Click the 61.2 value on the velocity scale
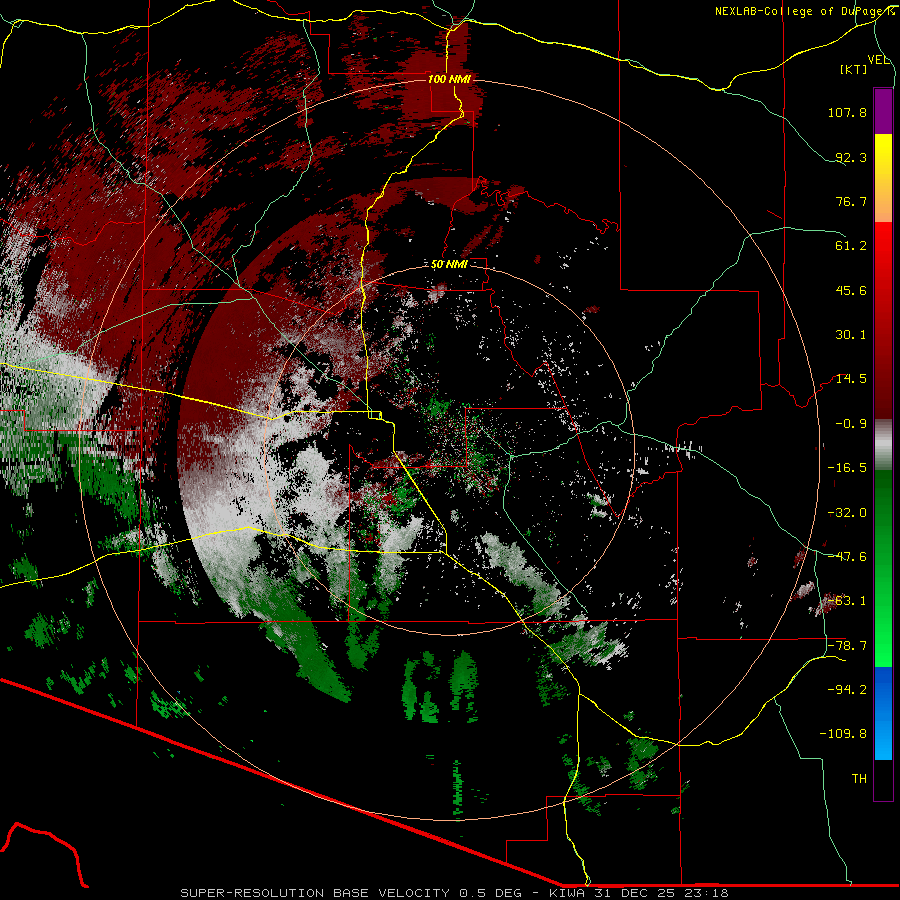Viewport: 900px width, 900px height. click(851, 246)
